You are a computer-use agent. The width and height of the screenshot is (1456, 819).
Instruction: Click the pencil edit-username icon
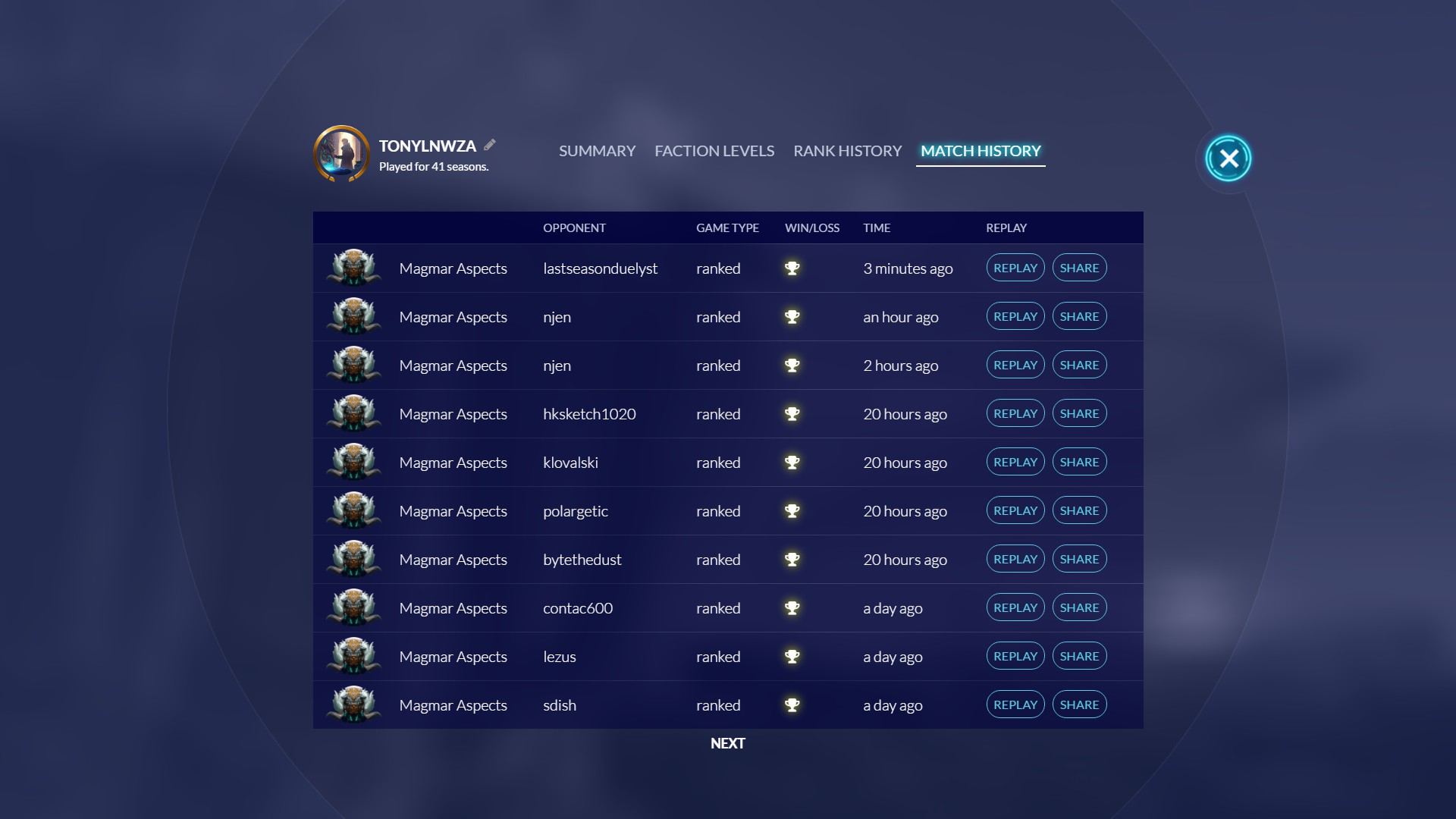pos(490,145)
